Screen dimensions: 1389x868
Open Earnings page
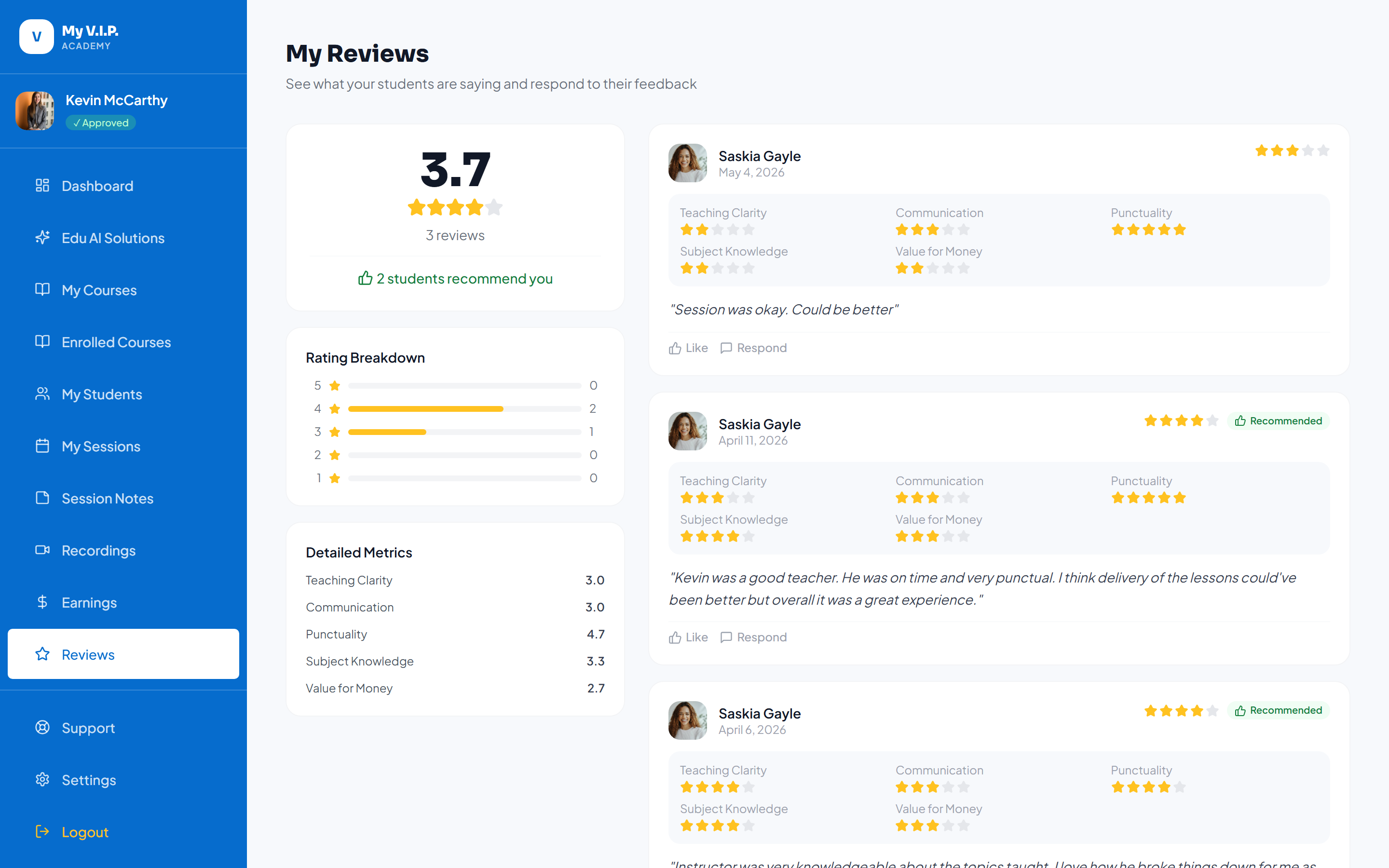tap(123, 603)
